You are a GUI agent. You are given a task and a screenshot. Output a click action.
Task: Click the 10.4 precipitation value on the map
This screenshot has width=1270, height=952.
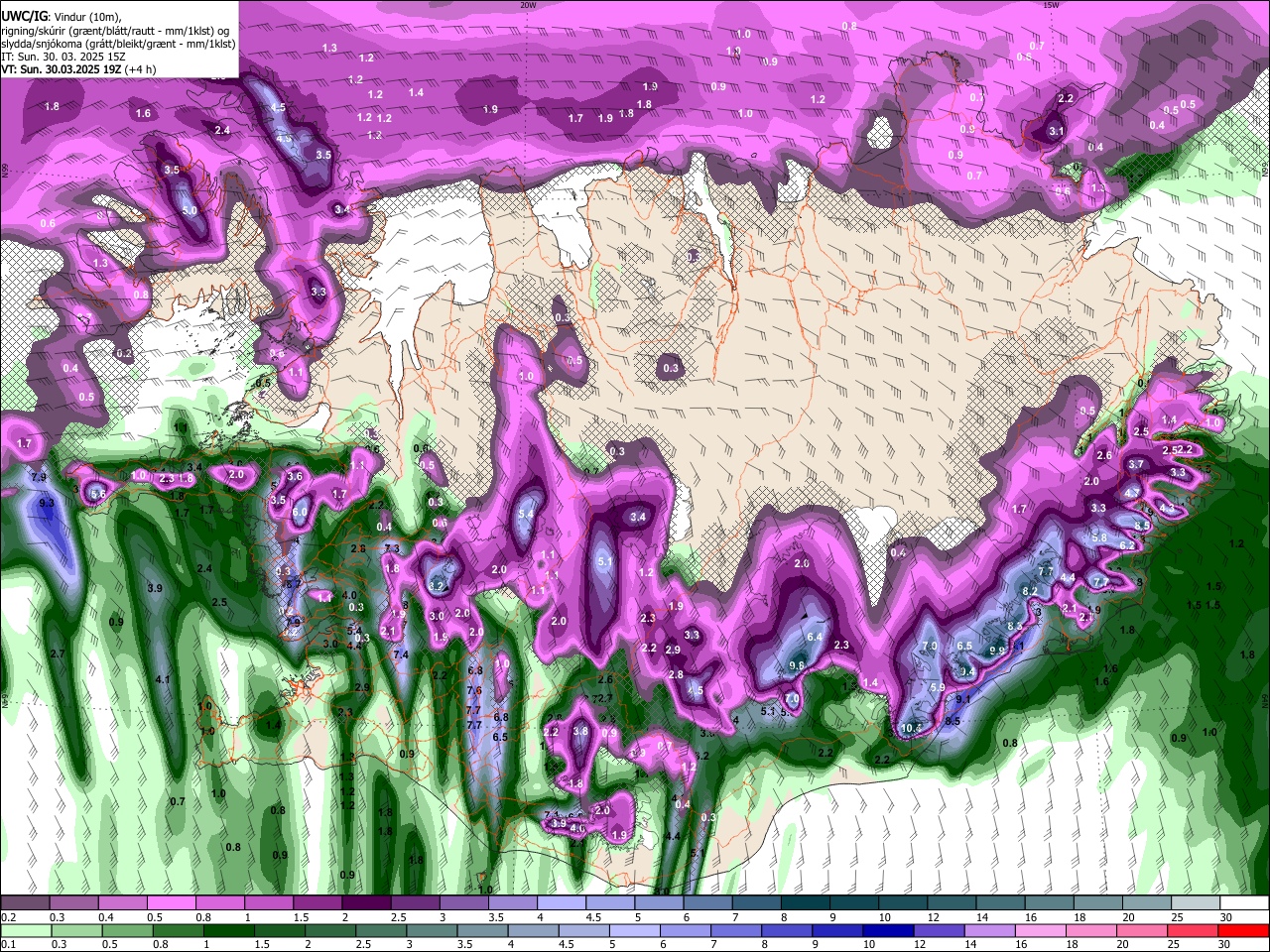point(911,728)
